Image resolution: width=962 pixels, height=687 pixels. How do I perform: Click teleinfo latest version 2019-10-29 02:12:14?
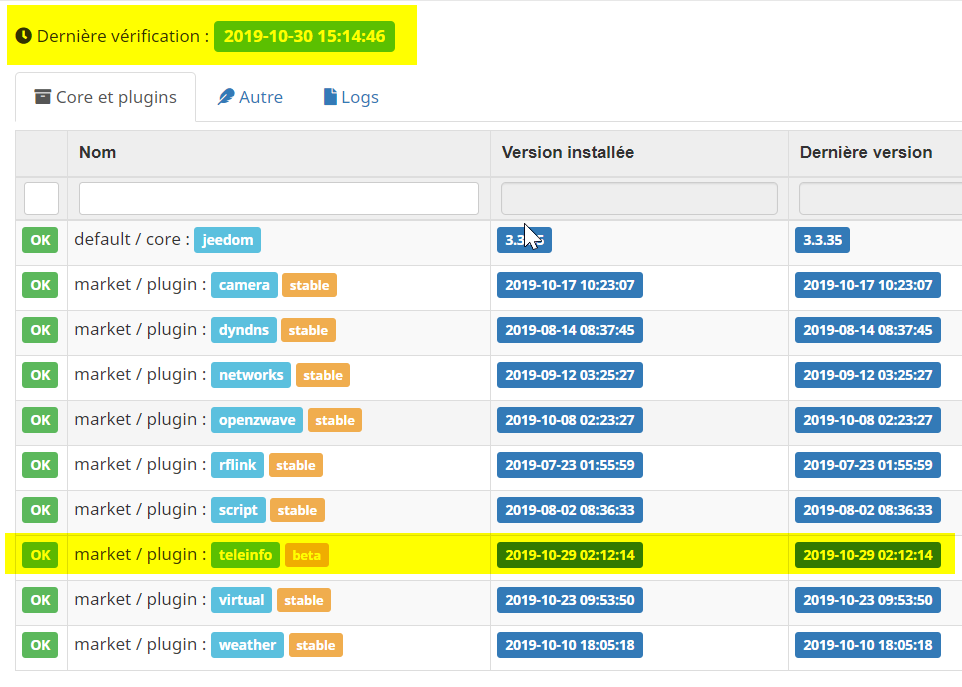tap(868, 555)
